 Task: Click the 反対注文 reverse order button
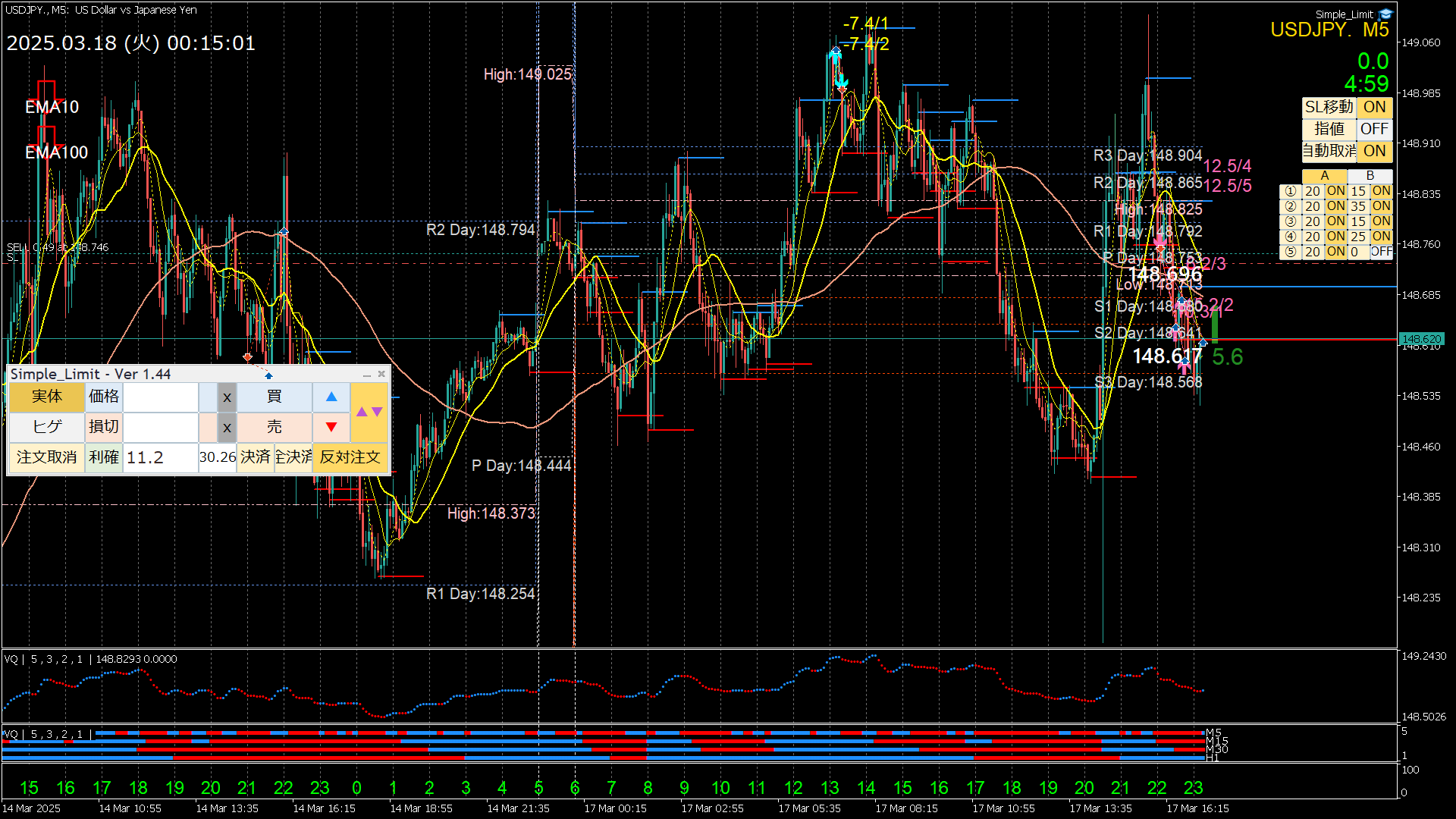click(x=350, y=457)
